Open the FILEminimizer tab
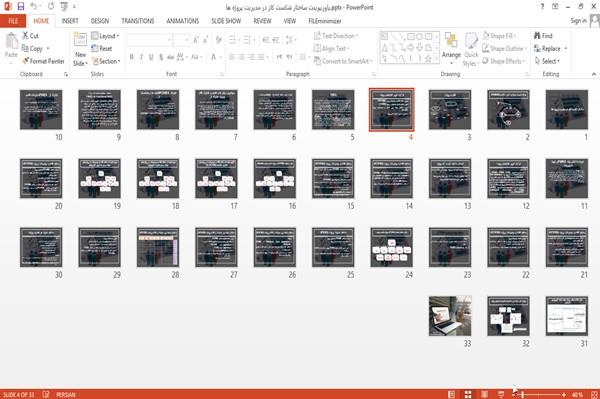The width and height of the screenshot is (600, 399). coord(325,21)
